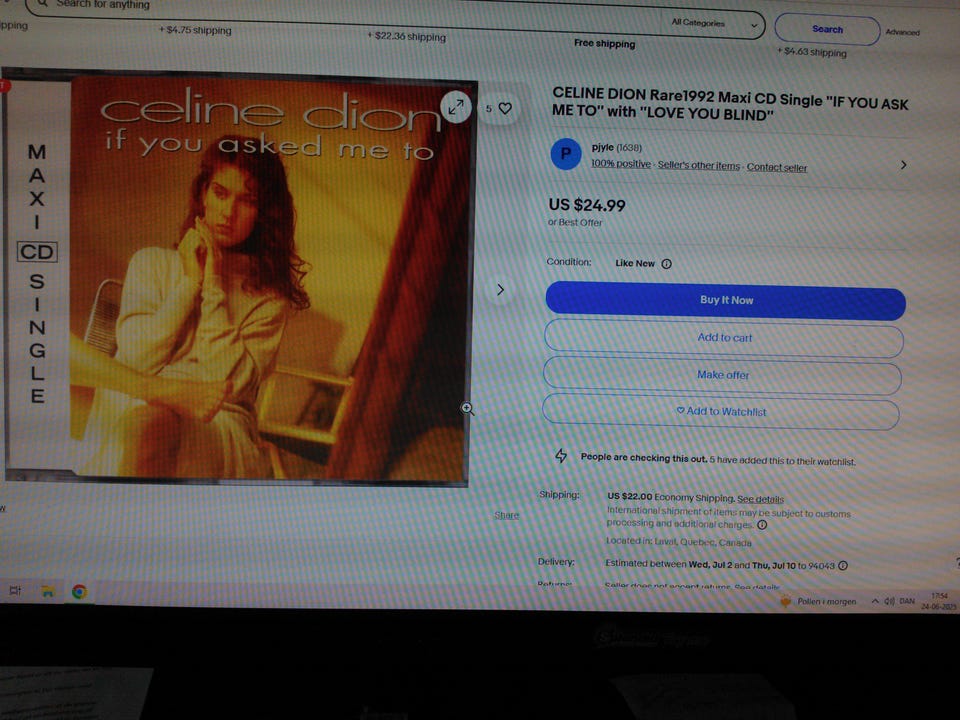Open the 100% positive feedback link
Image resolution: width=960 pixels, height=720 pixels.
621,164
